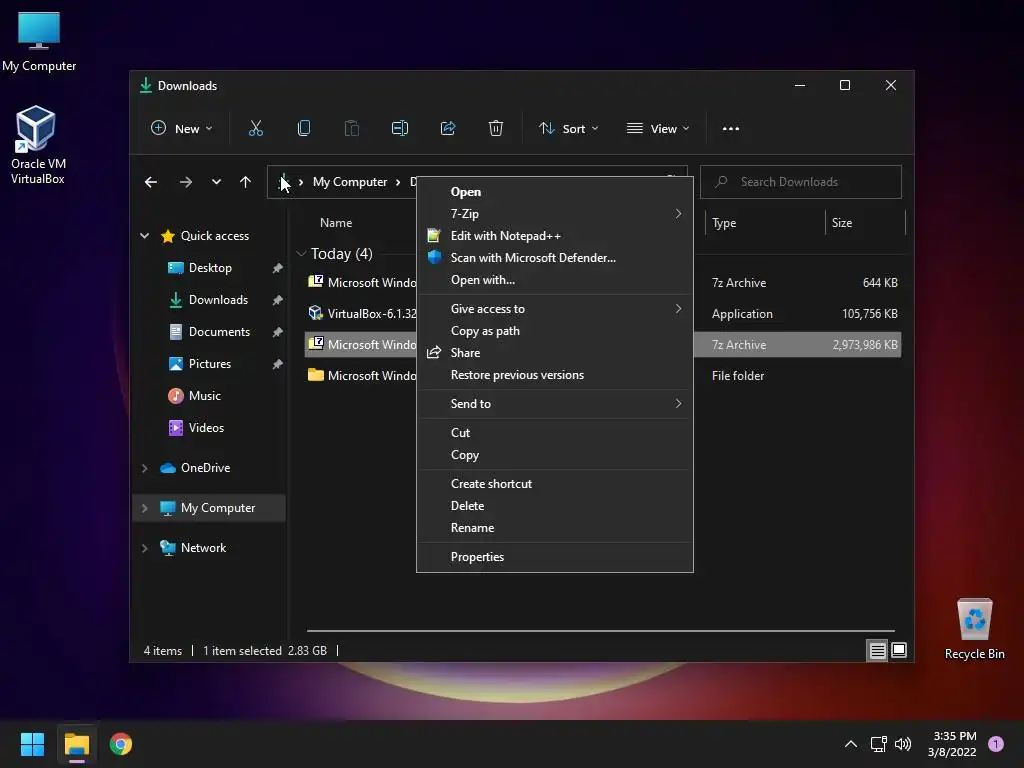Screen dimensions: 1024x768
Task: Click the Copy toolbar icon
Action: click(x=304, y=129)
